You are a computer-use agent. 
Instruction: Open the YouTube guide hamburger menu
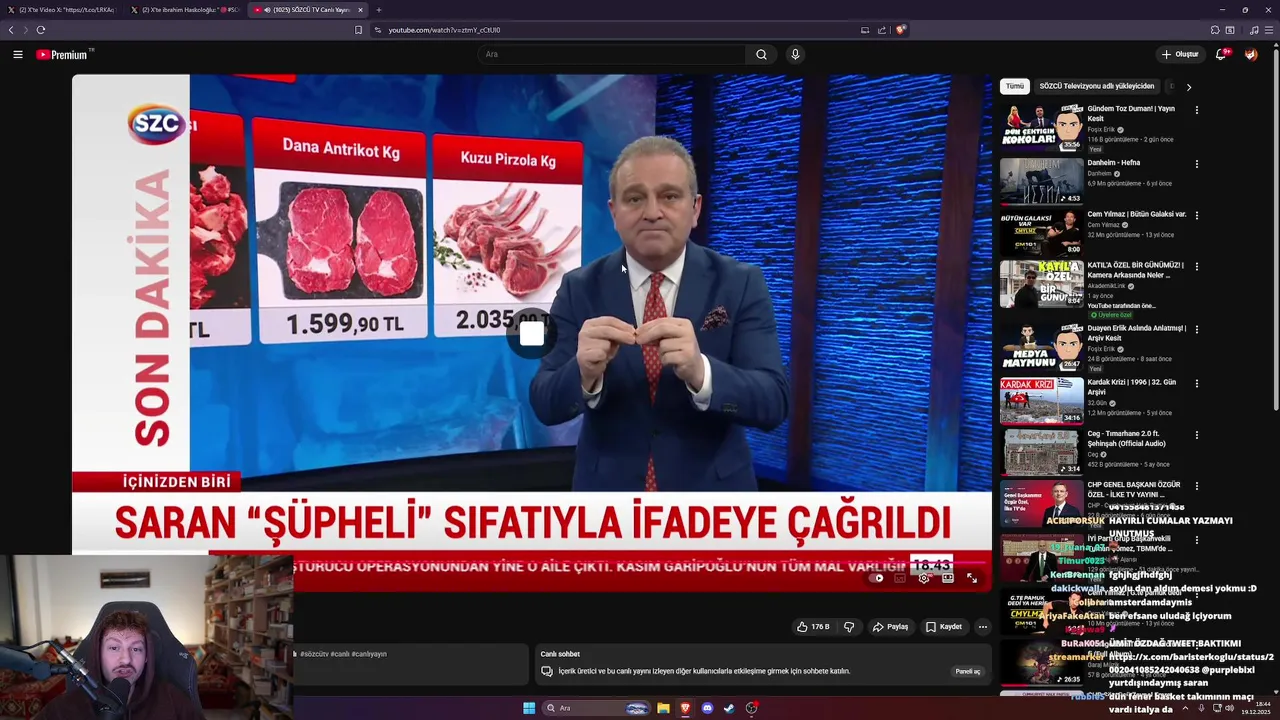point(18,55)
